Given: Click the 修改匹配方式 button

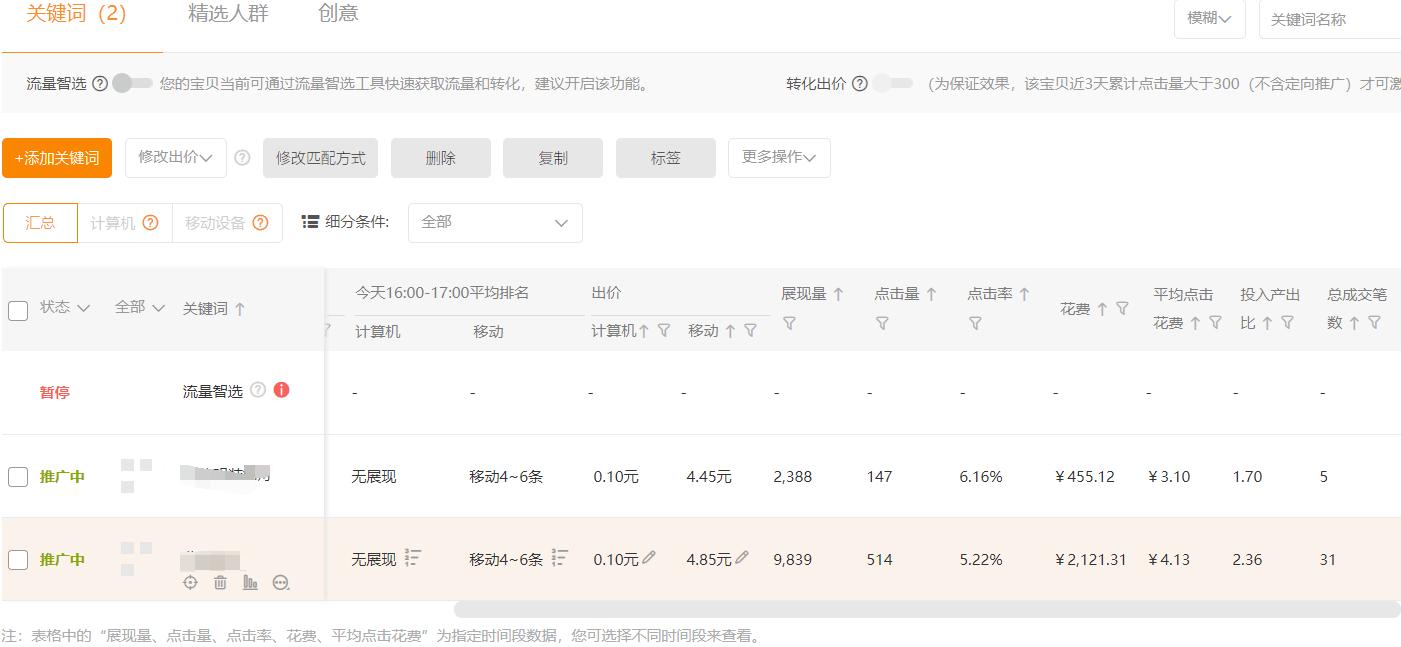Looking at the screenshot, I should [x=320, y=157].
